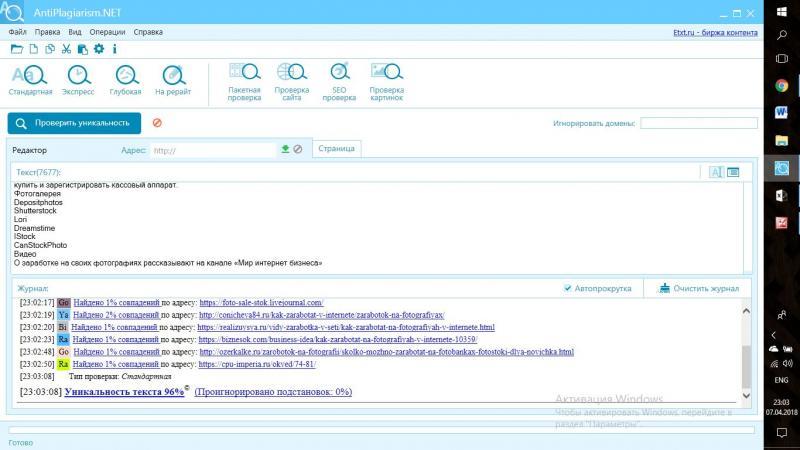This screenshot has height=450, width=800.
Task: Select the Глубокая check mode
Action: [x=126, y=80]
